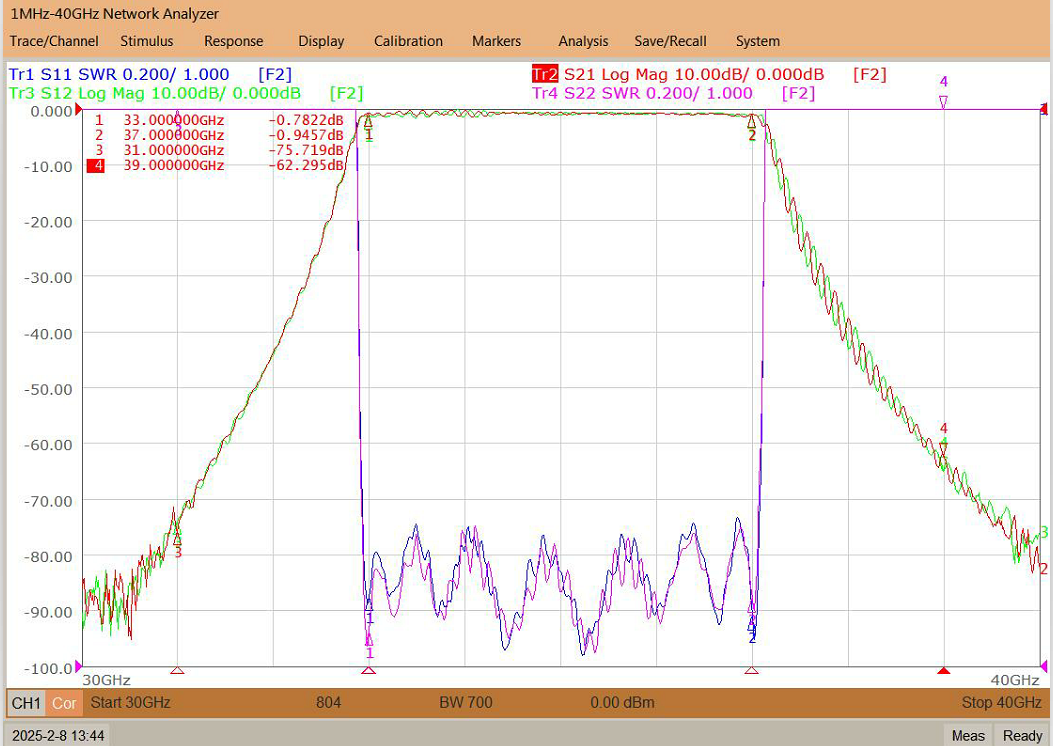Screen dimensions: 1053x746
Task: Click magenta marker 4 triangle above graph
Action: [944, 102]
